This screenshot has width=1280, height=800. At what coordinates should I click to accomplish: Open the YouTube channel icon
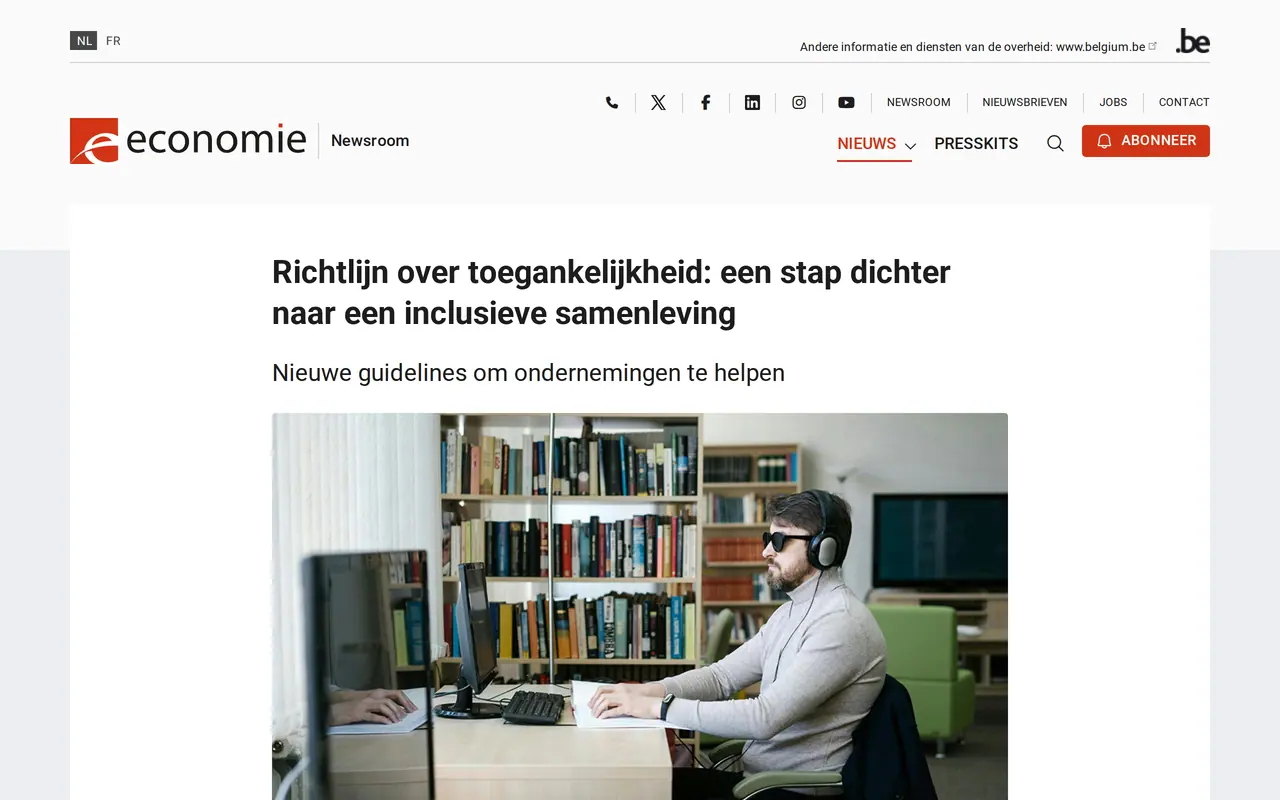click(x=846, y=102)
